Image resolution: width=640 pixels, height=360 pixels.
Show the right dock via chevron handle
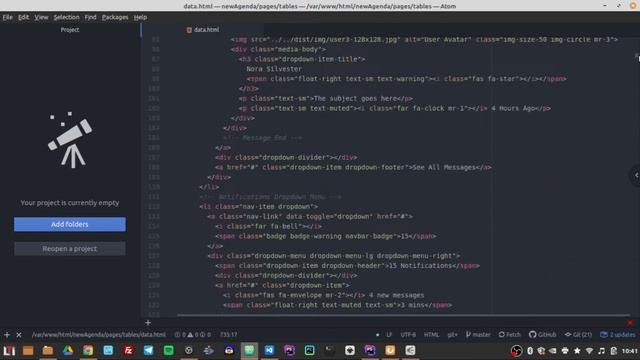[x=636, y=175]
